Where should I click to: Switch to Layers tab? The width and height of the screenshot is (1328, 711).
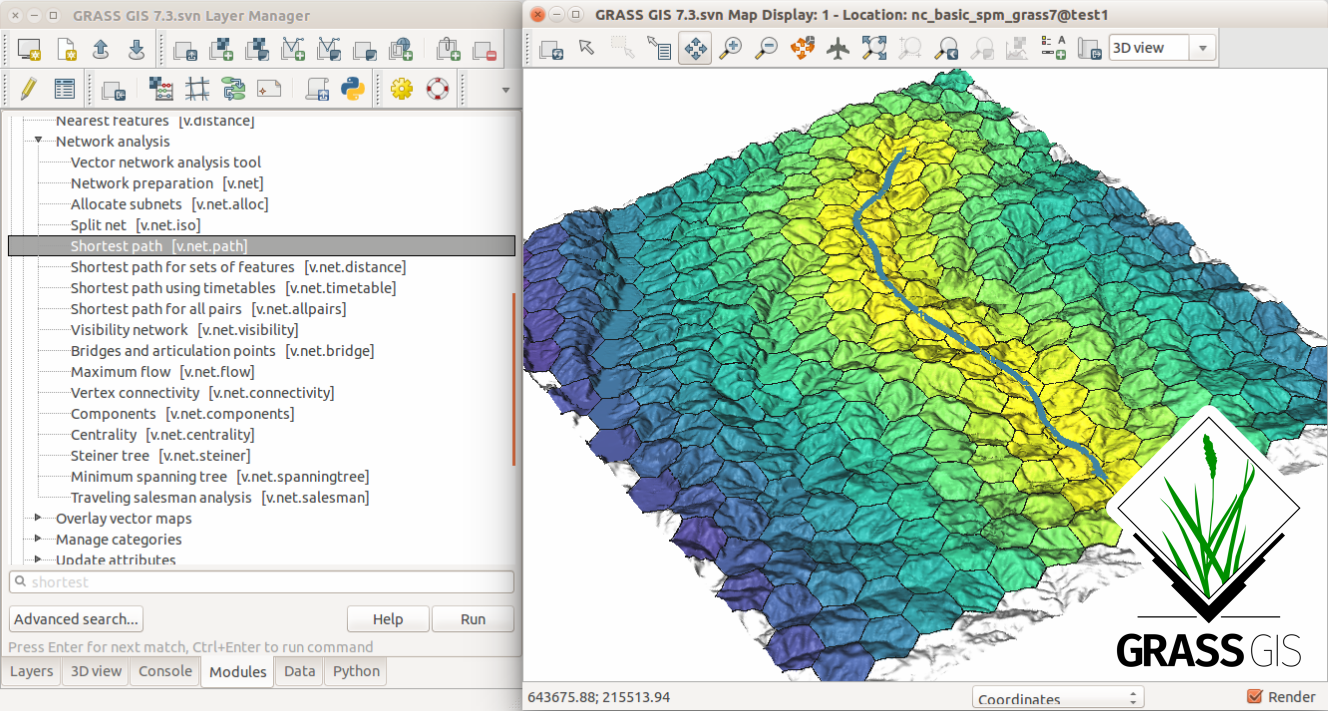31,671
